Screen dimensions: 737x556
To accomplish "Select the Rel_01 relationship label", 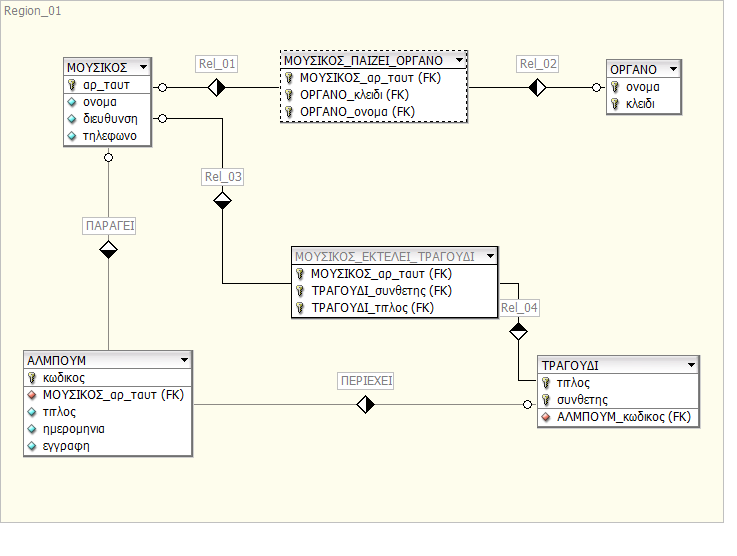I will pyautogui.click(x=217, y=64).
